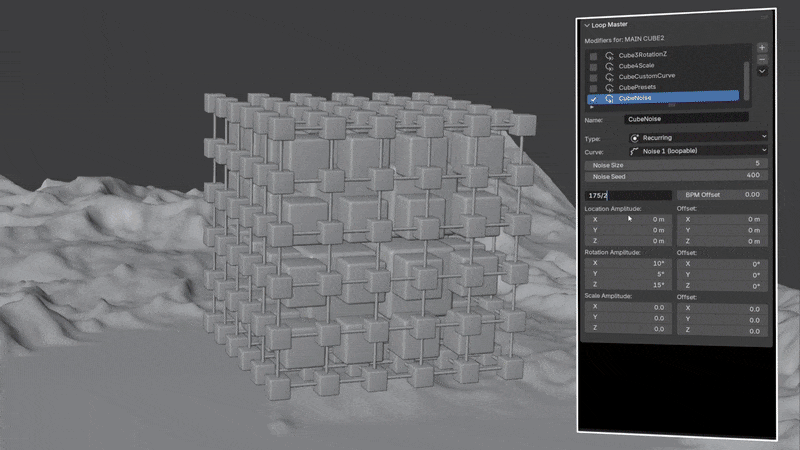
Task: Enable the Cube3RotationZ modifier checkbox
Action: [x=593, y=56]
